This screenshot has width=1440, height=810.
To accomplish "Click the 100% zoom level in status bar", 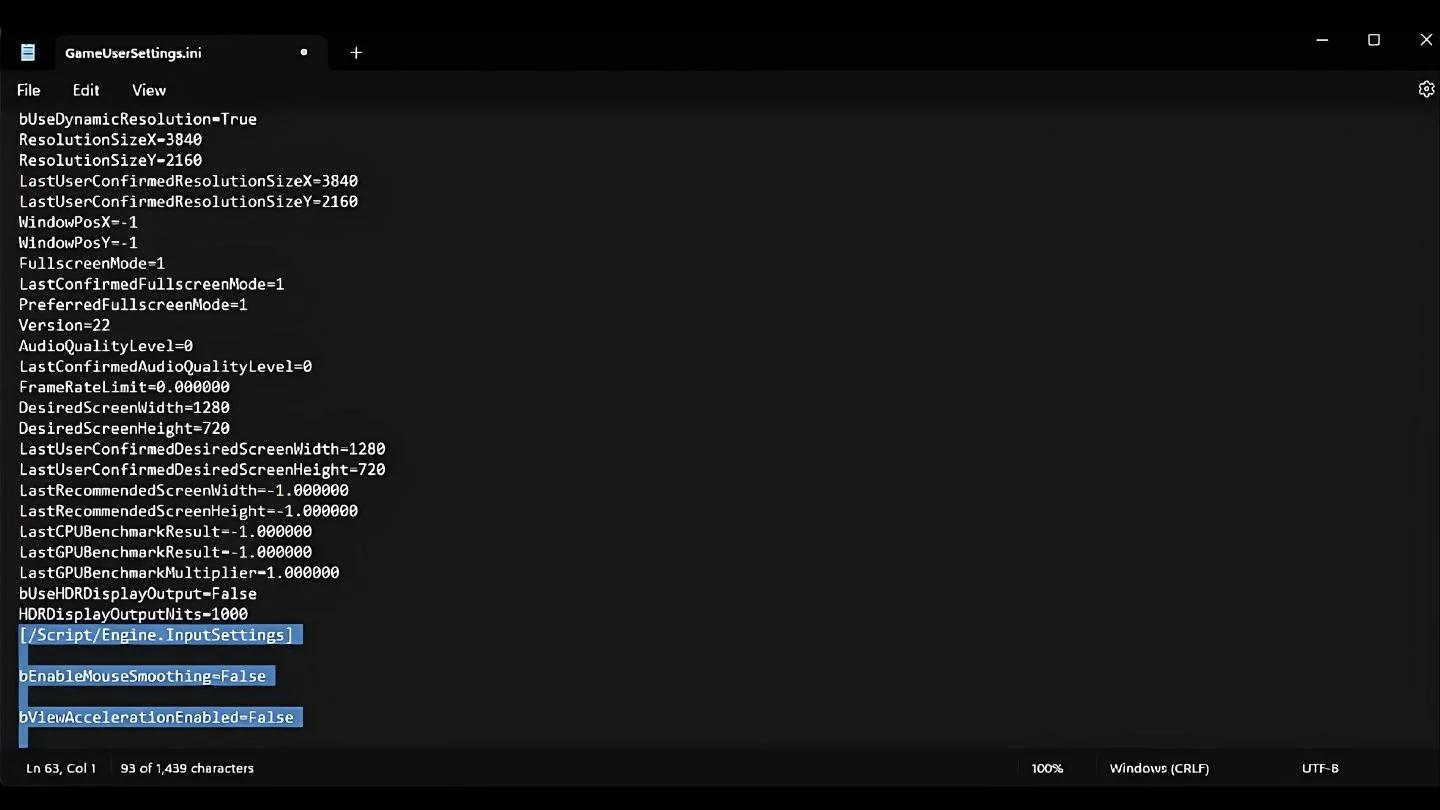I will point(1047,768).
